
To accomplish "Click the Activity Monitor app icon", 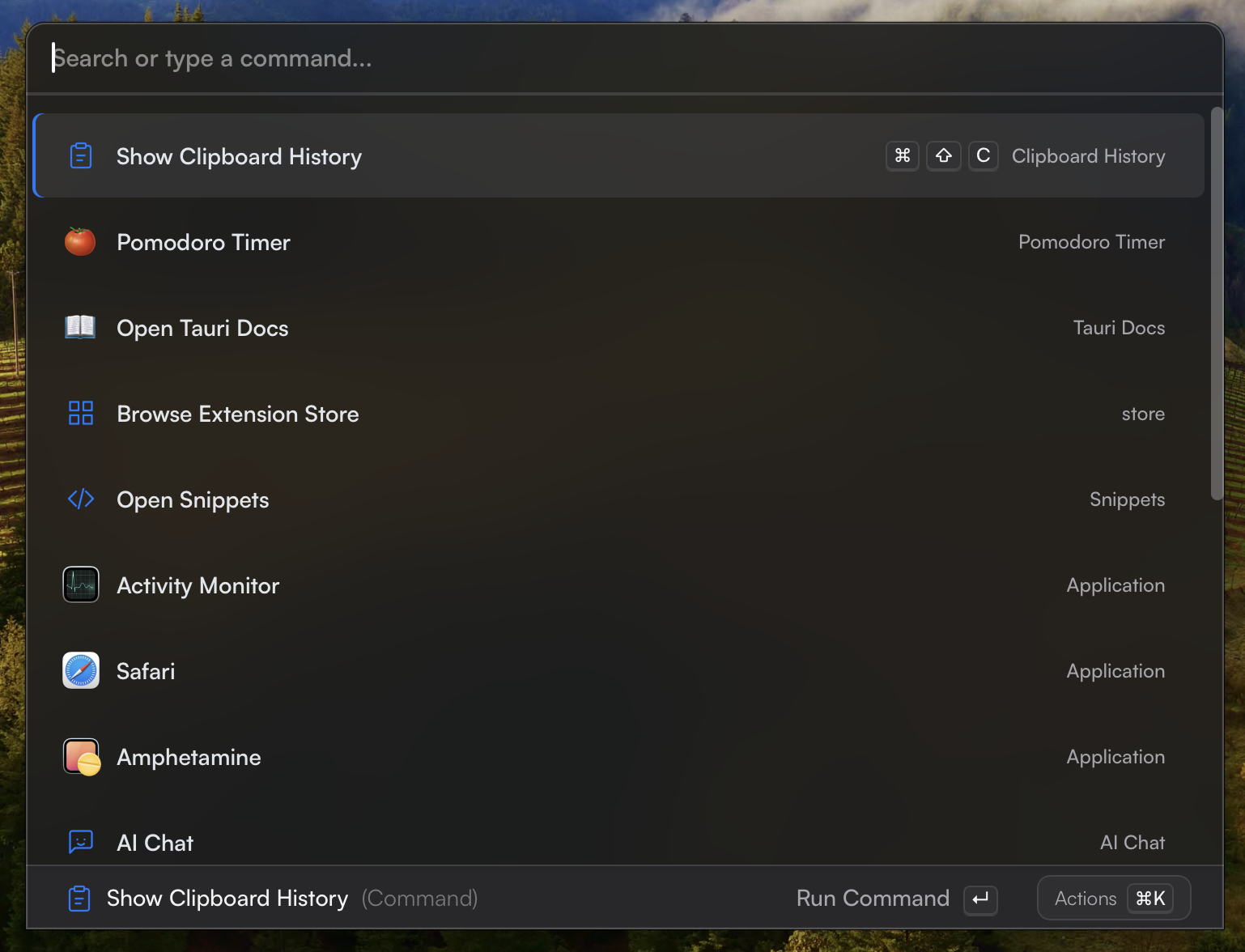I will point(80,584).
